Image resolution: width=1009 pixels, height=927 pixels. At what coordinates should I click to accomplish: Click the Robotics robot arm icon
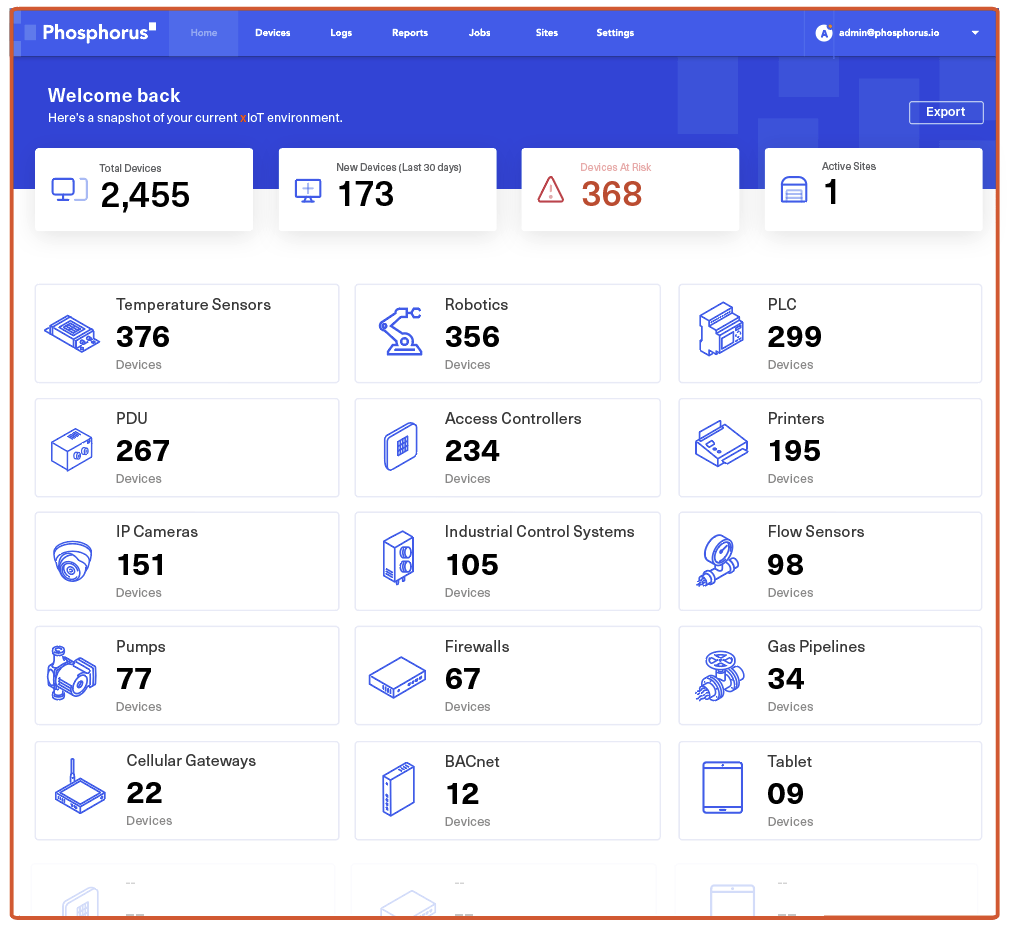(x=400, y=332)
